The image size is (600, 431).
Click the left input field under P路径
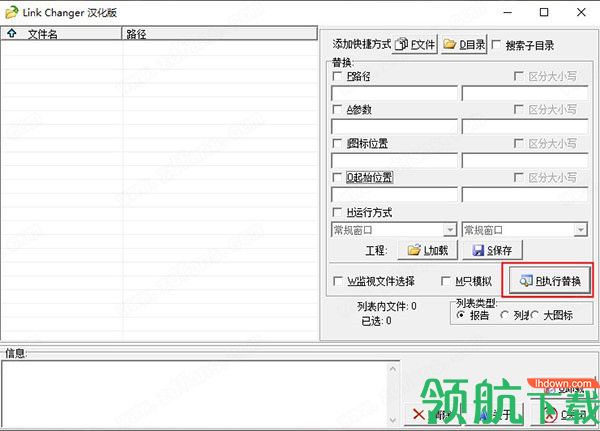pos(394,93)
